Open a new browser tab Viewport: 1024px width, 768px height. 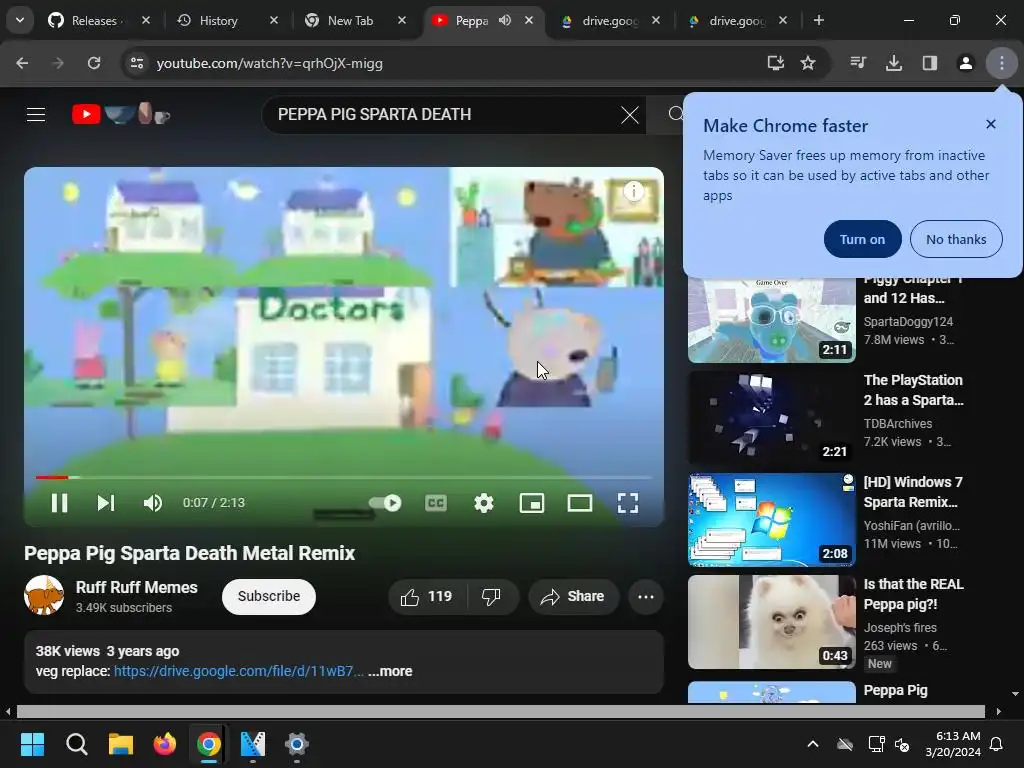pos(818,20)
